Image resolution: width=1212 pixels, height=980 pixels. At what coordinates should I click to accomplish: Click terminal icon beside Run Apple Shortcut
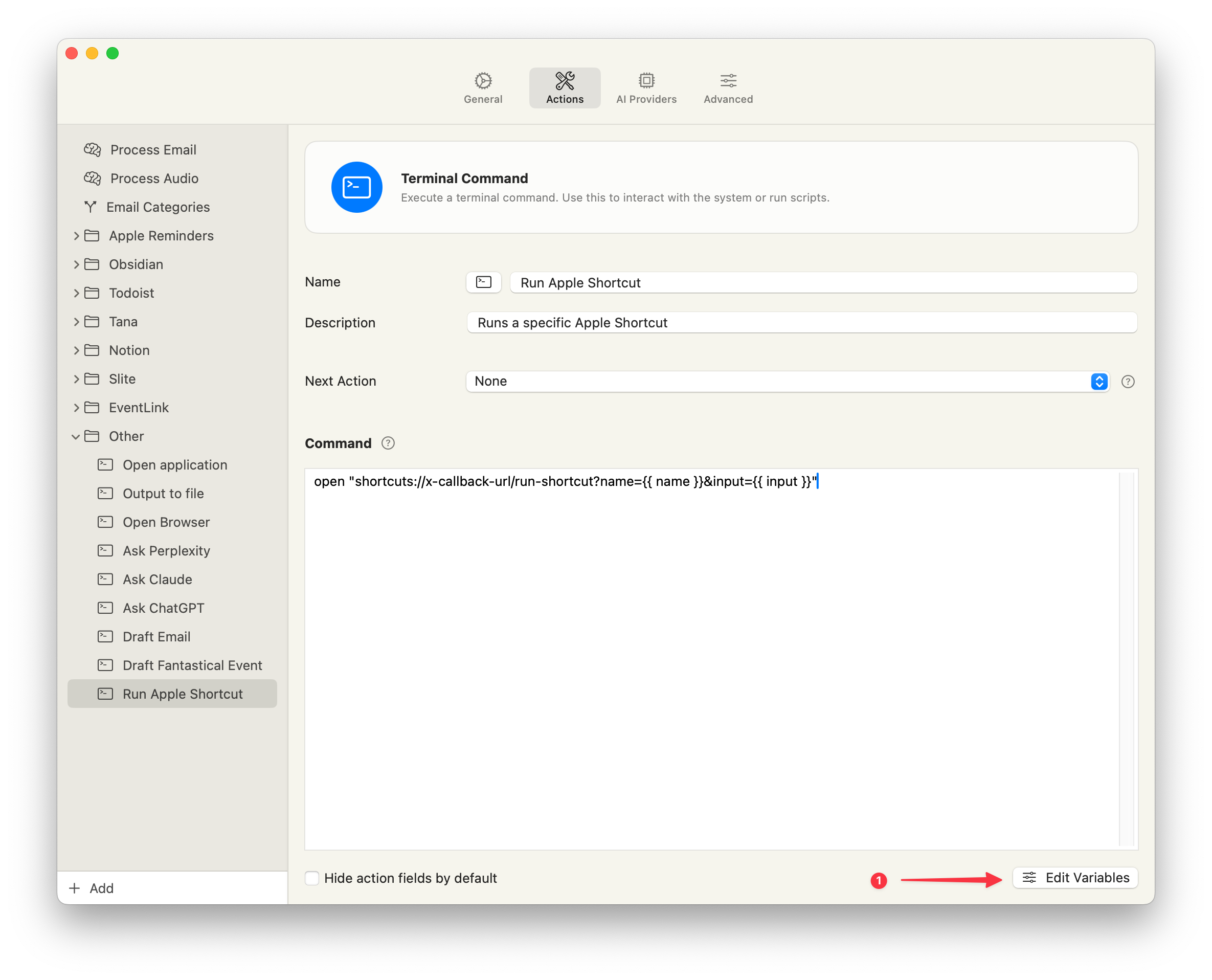(x=105, y=694)
